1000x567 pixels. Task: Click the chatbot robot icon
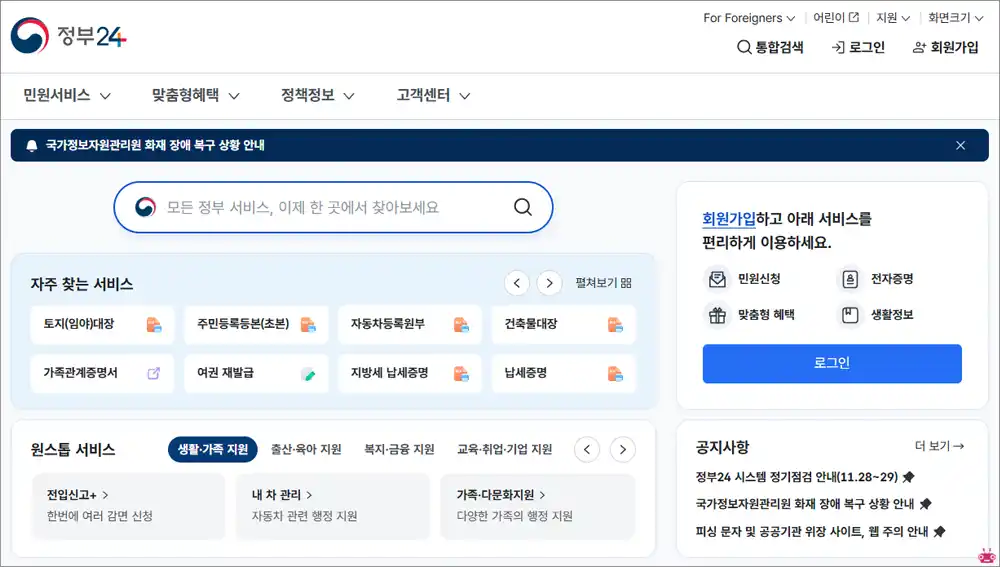(987, 555)
